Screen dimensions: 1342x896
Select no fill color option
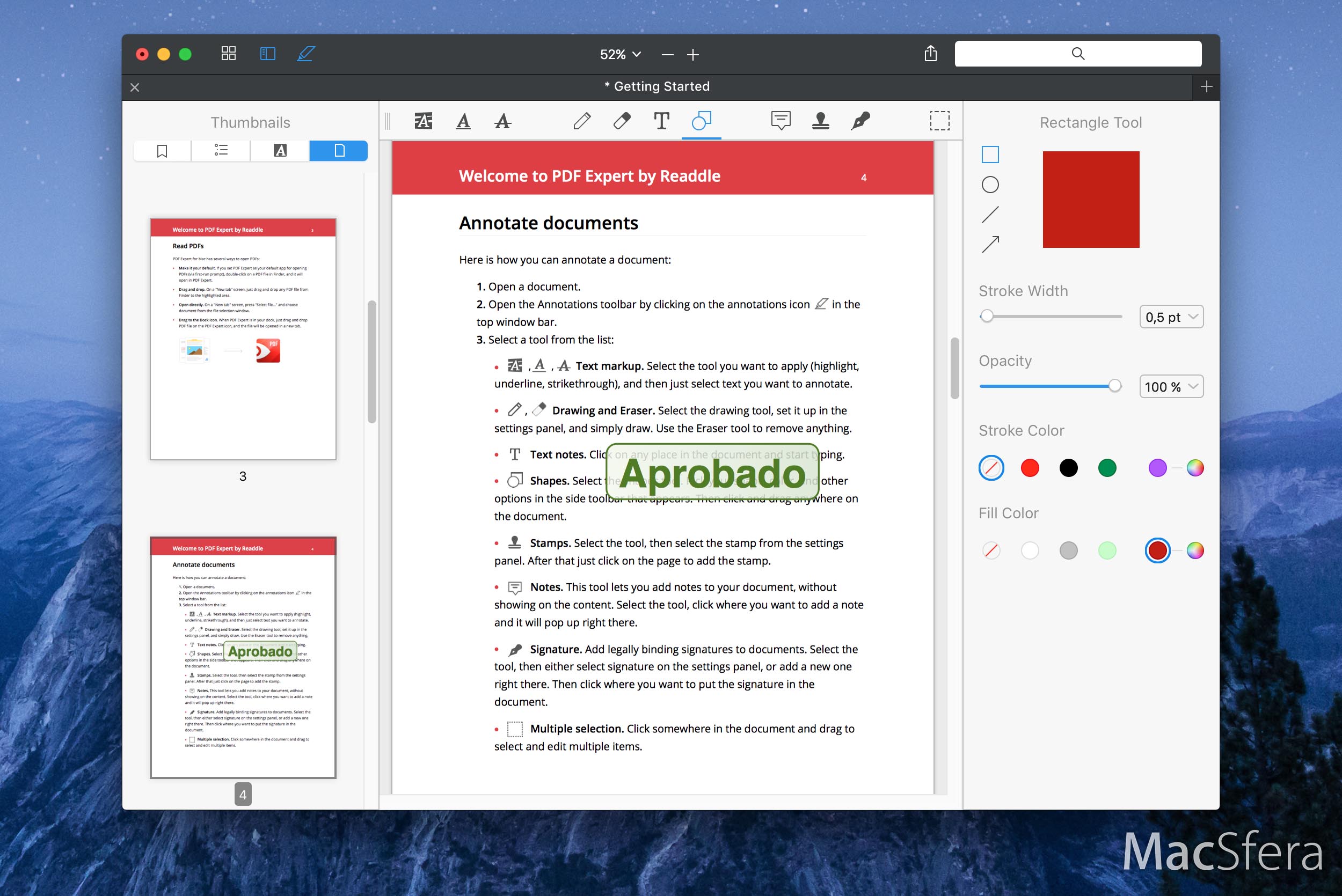pyautogui.click(x=991, y=550)
